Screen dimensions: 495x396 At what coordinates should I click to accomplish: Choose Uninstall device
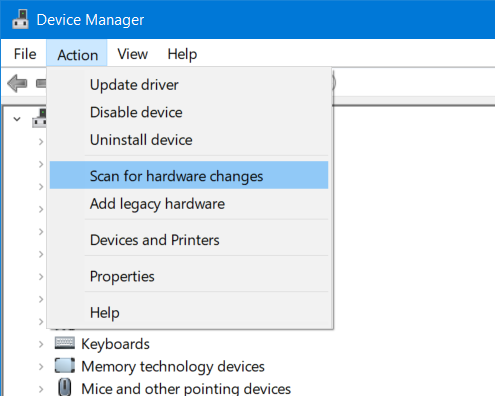(189, 140)
